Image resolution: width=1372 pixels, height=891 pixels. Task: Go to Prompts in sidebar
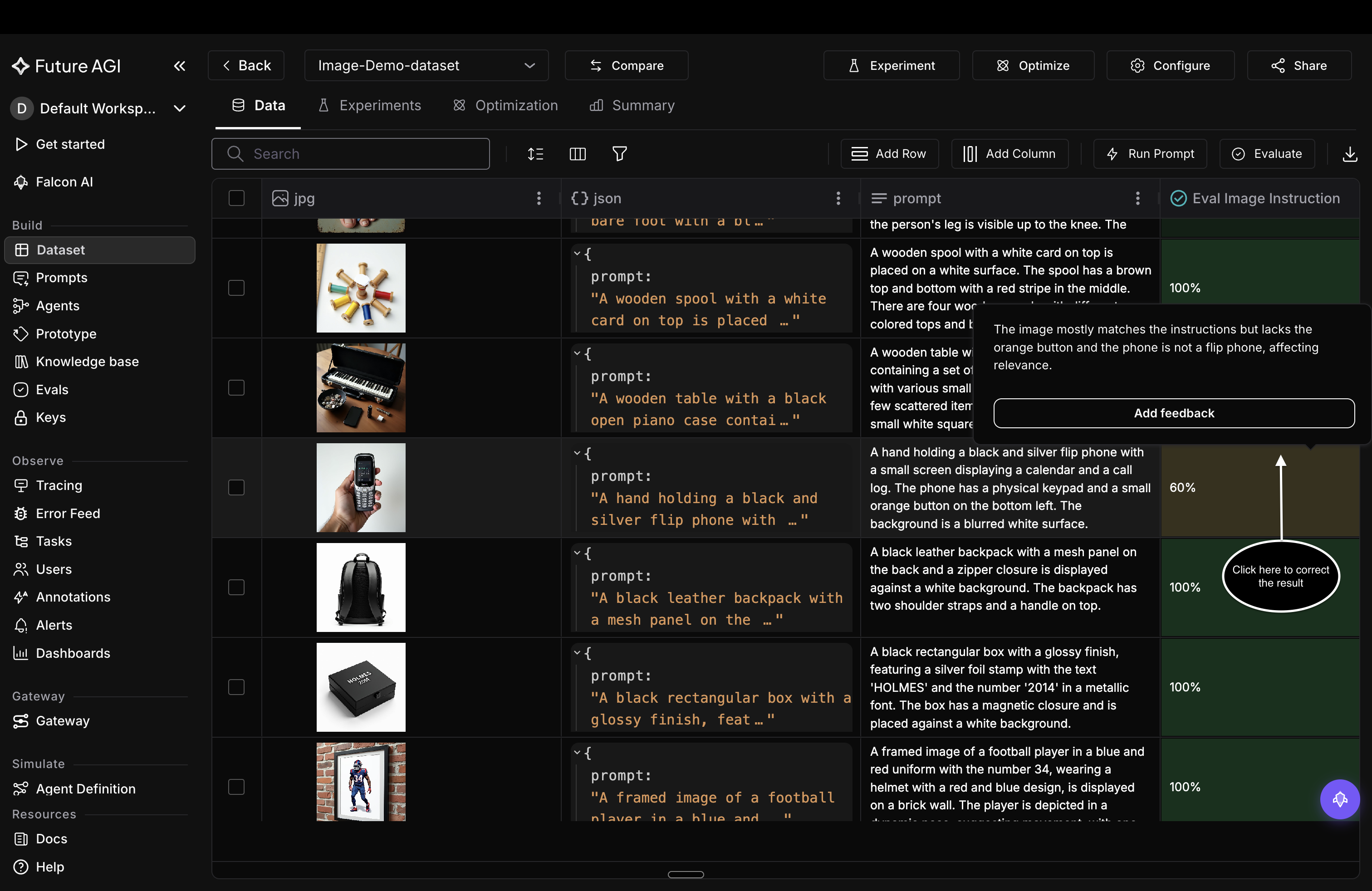click(99, 278)
